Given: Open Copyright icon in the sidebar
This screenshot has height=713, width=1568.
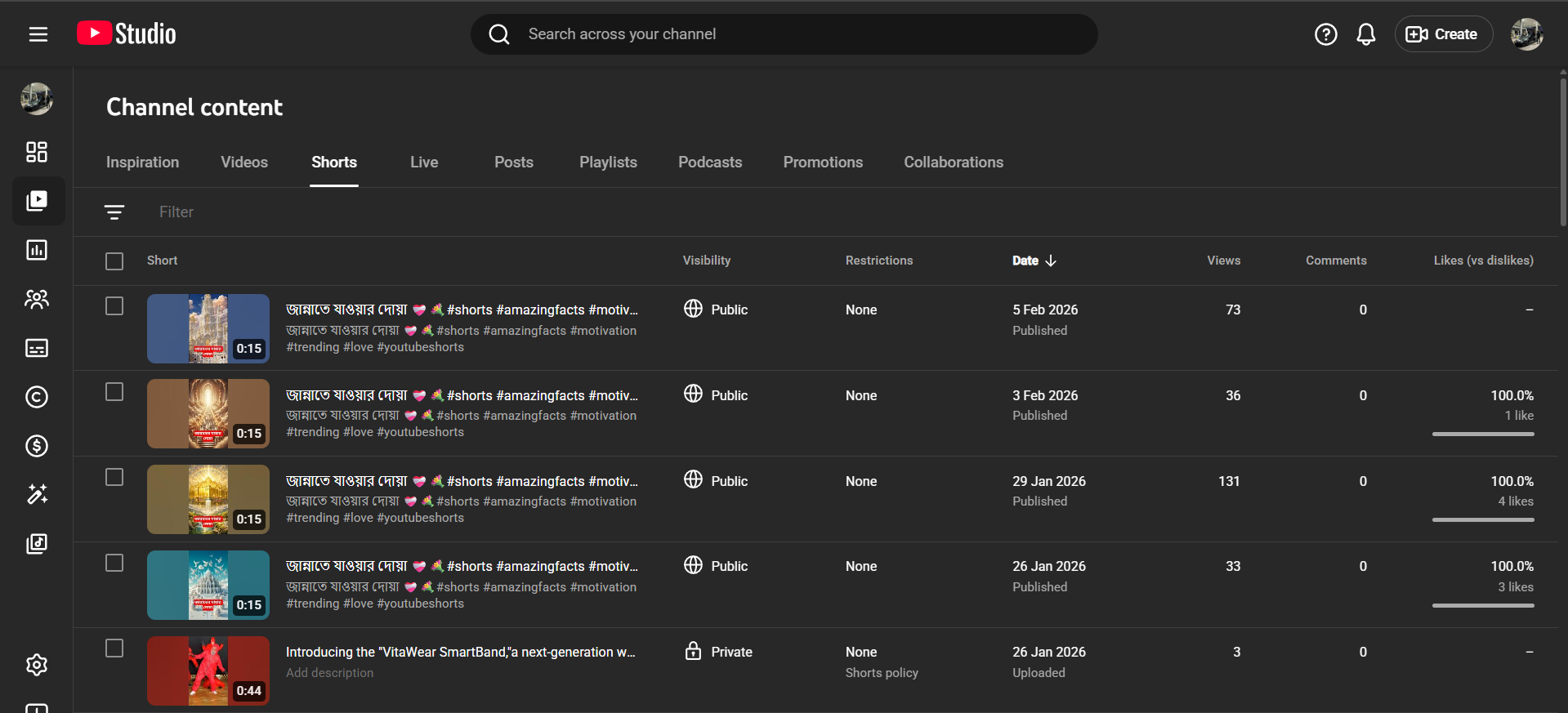Looking at the screenshot, I should click(x=37, y=397).
